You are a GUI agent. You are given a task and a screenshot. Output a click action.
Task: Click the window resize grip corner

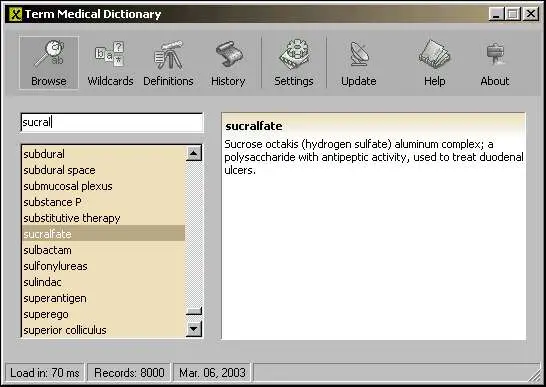tap(535, 376)
